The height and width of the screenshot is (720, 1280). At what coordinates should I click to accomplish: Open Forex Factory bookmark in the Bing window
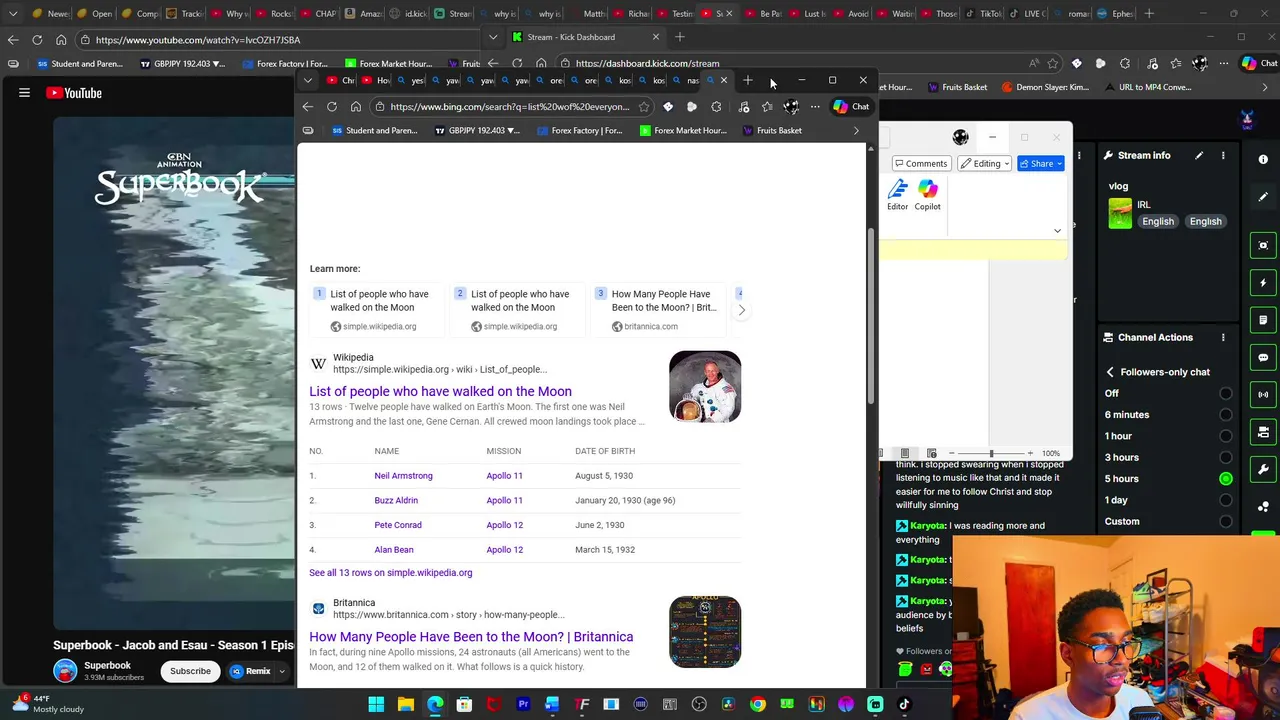(x=579, y=131)
